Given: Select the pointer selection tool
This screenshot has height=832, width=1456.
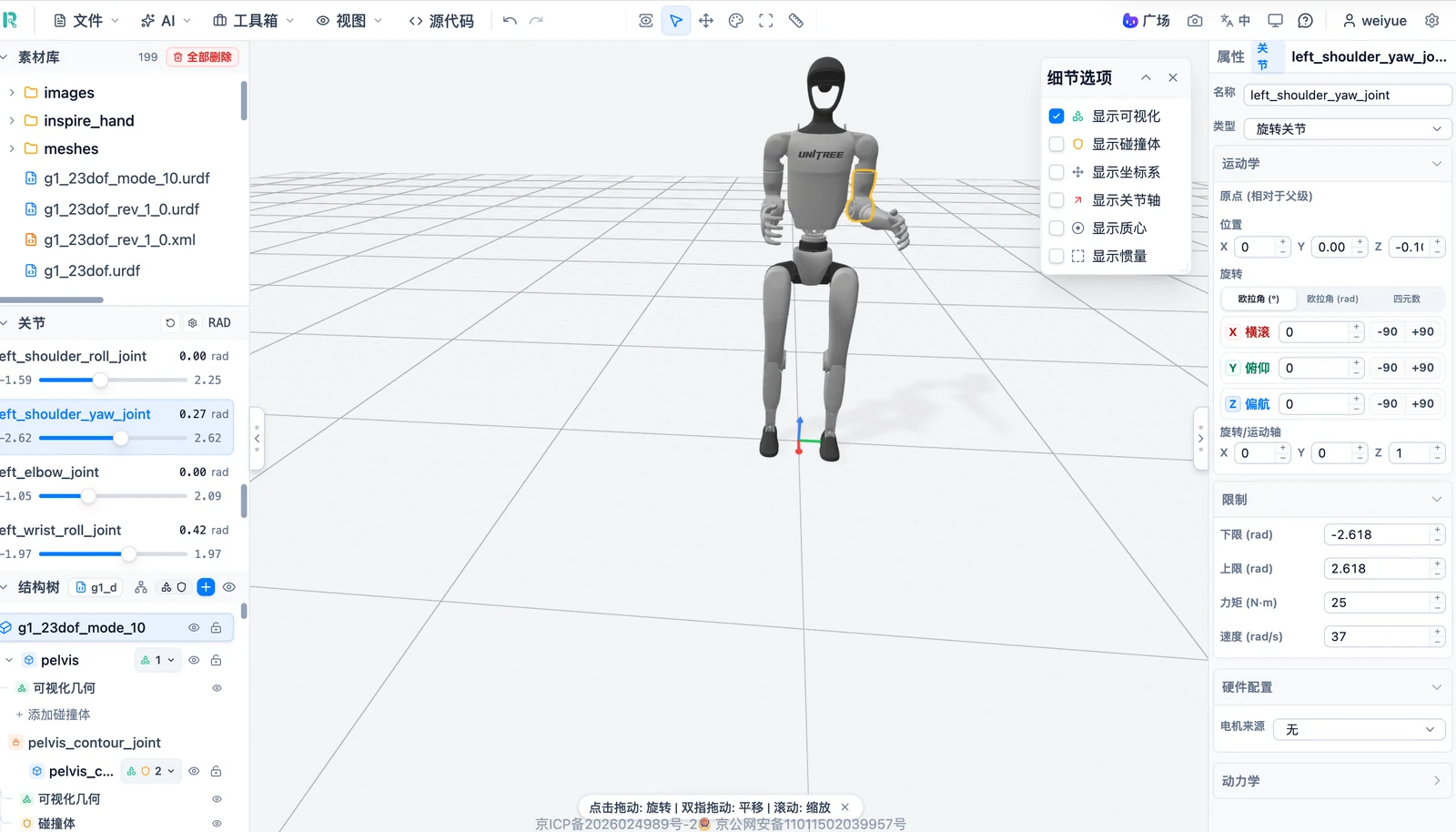Looking at the screenshot, I should [x=676, y=20].
